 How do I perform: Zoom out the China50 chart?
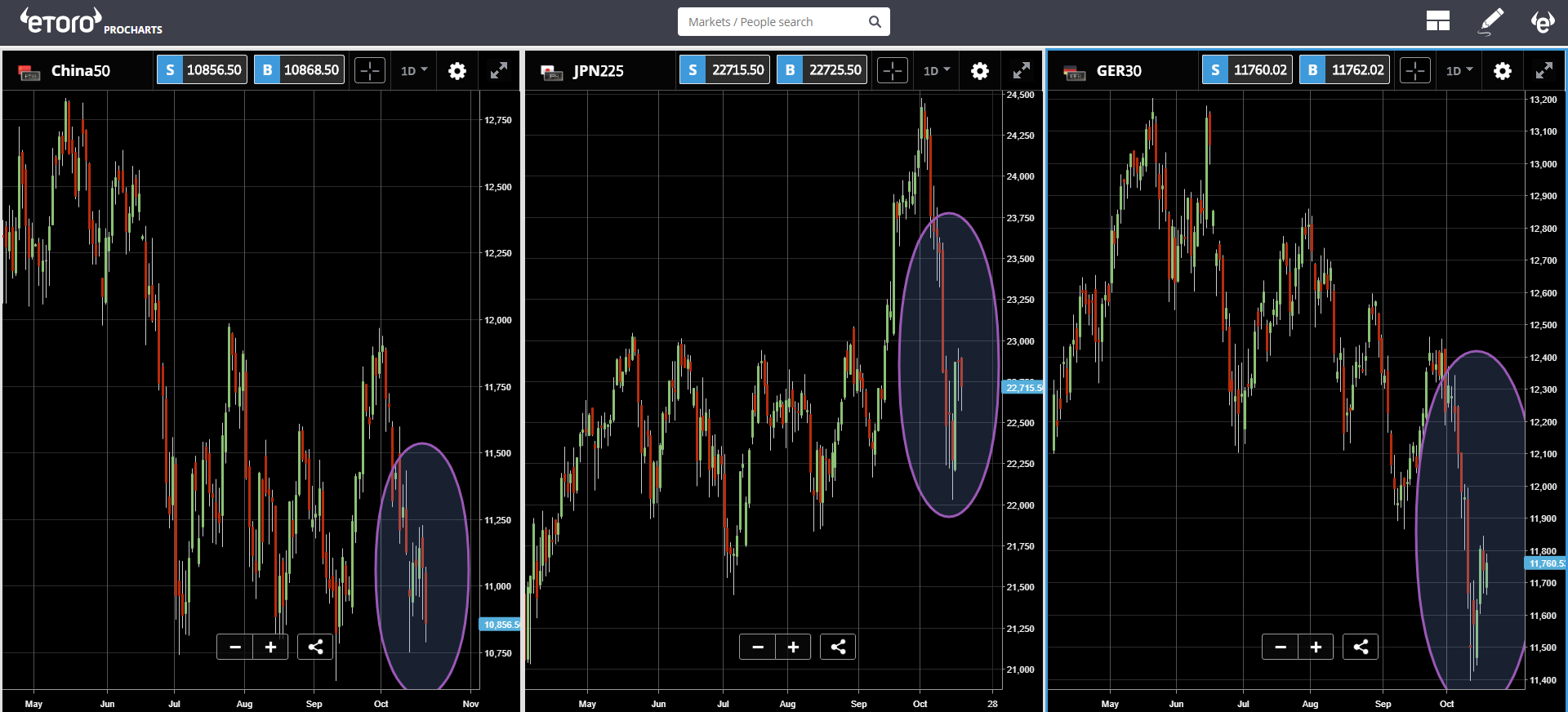235,647
